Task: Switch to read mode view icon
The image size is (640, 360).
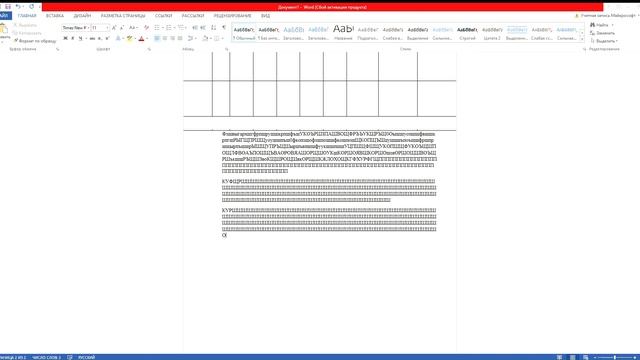Action: tap(559, 357)
